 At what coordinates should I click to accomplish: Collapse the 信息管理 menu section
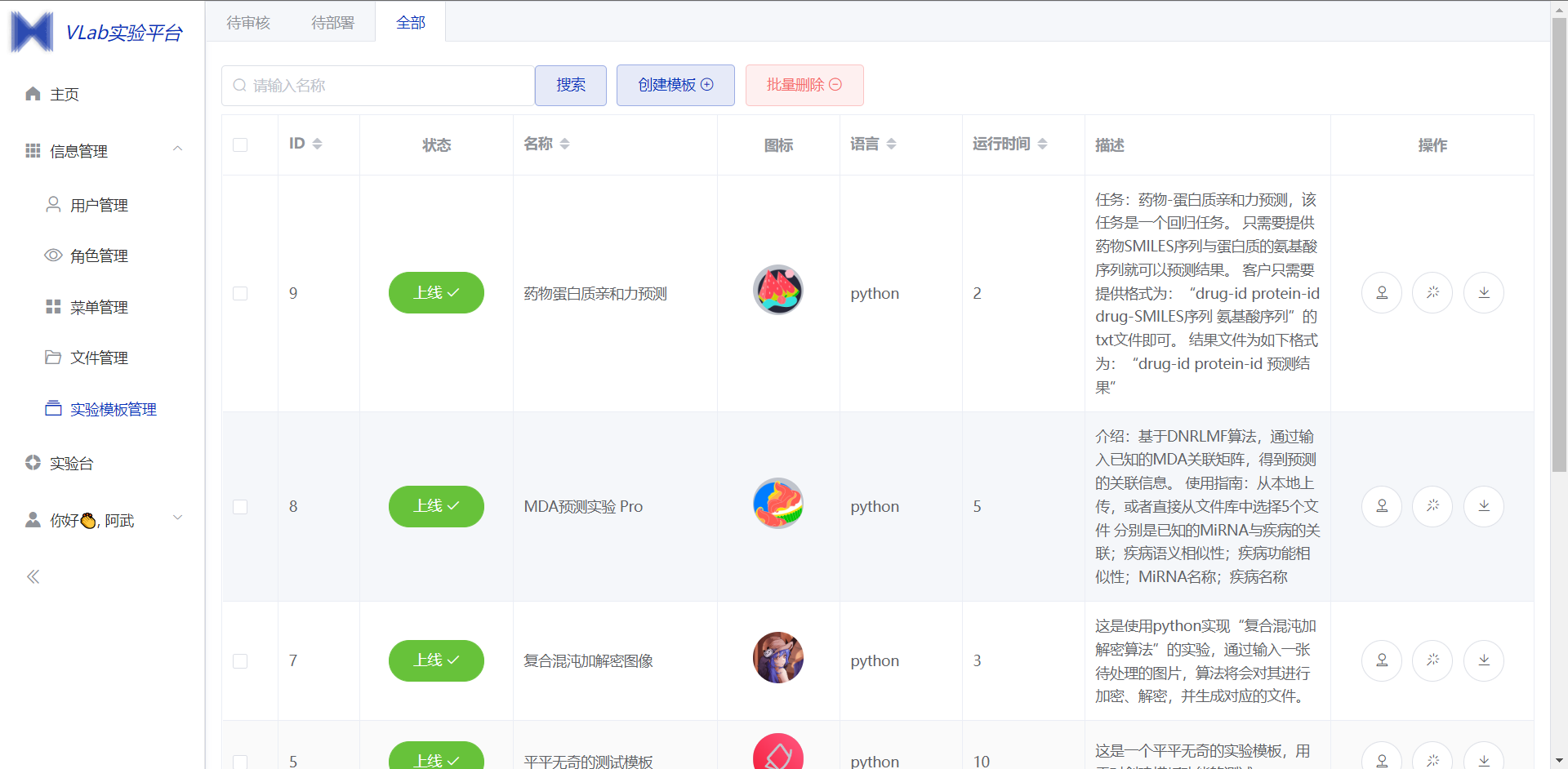tap(102, 150)
